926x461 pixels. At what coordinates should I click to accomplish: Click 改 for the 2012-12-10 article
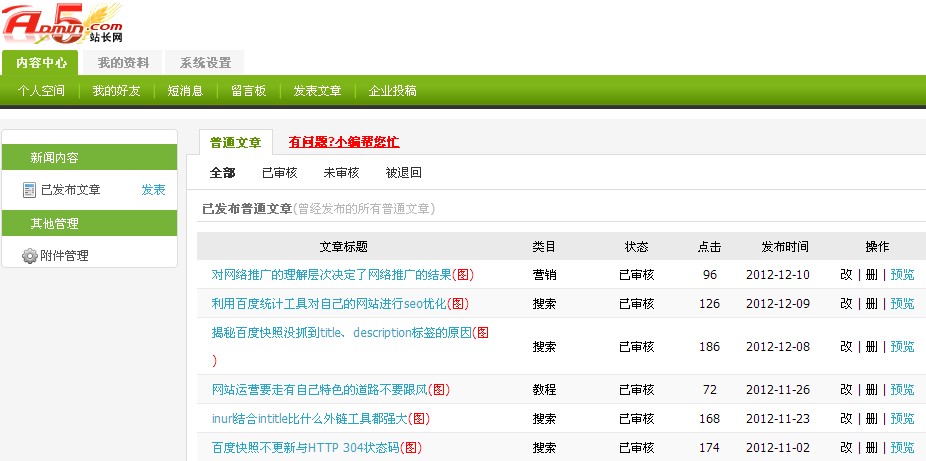[846, 275]
